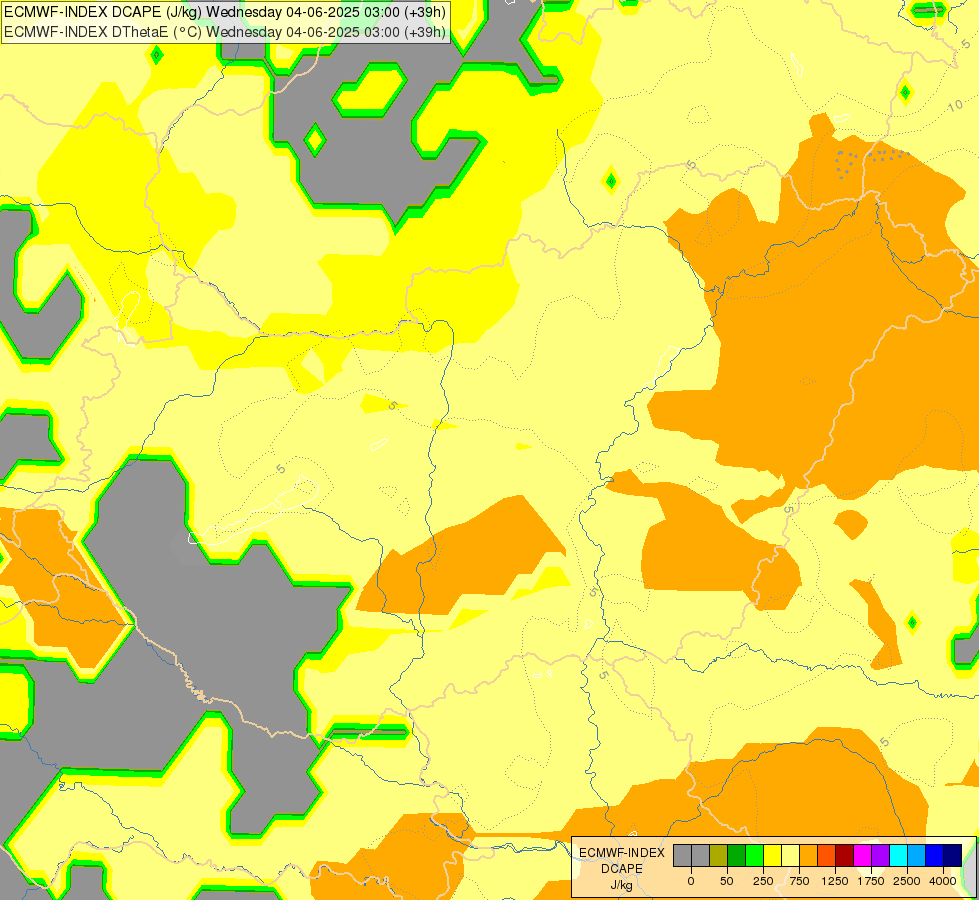Click the DThetaE (°C) header line
The image size is (979, 900).
(225, 32)
